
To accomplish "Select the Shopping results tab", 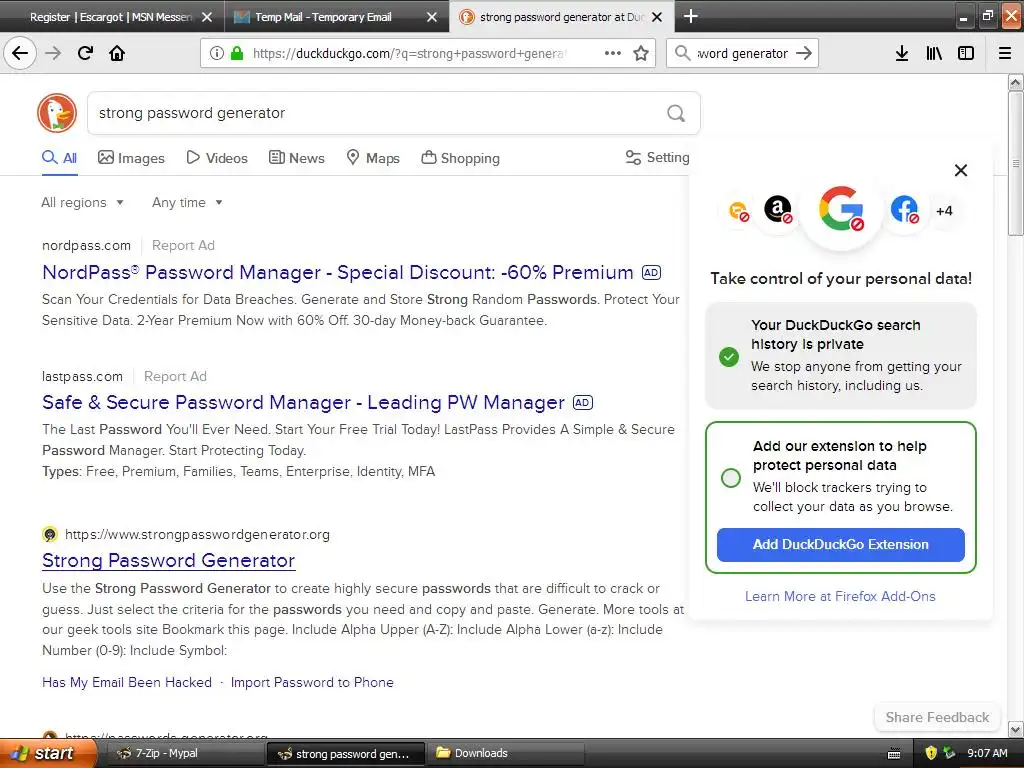I will (460, 158).
